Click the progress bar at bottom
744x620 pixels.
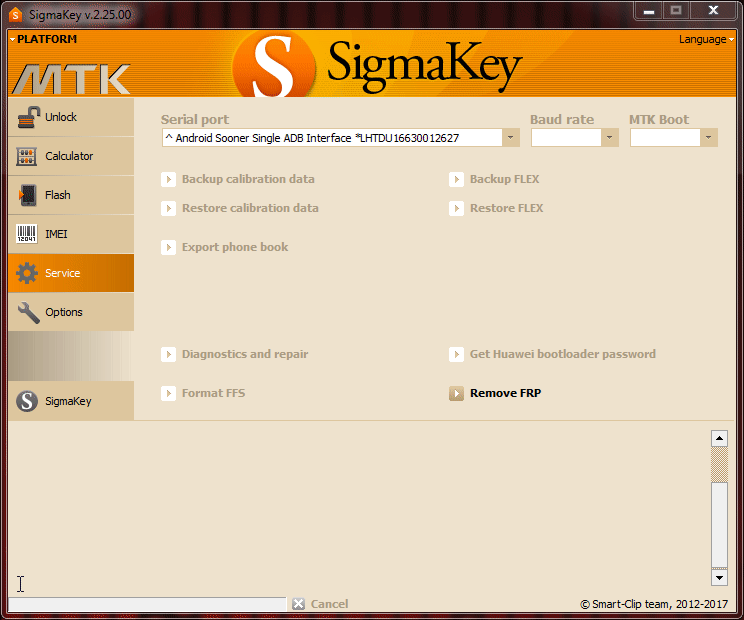147,604
